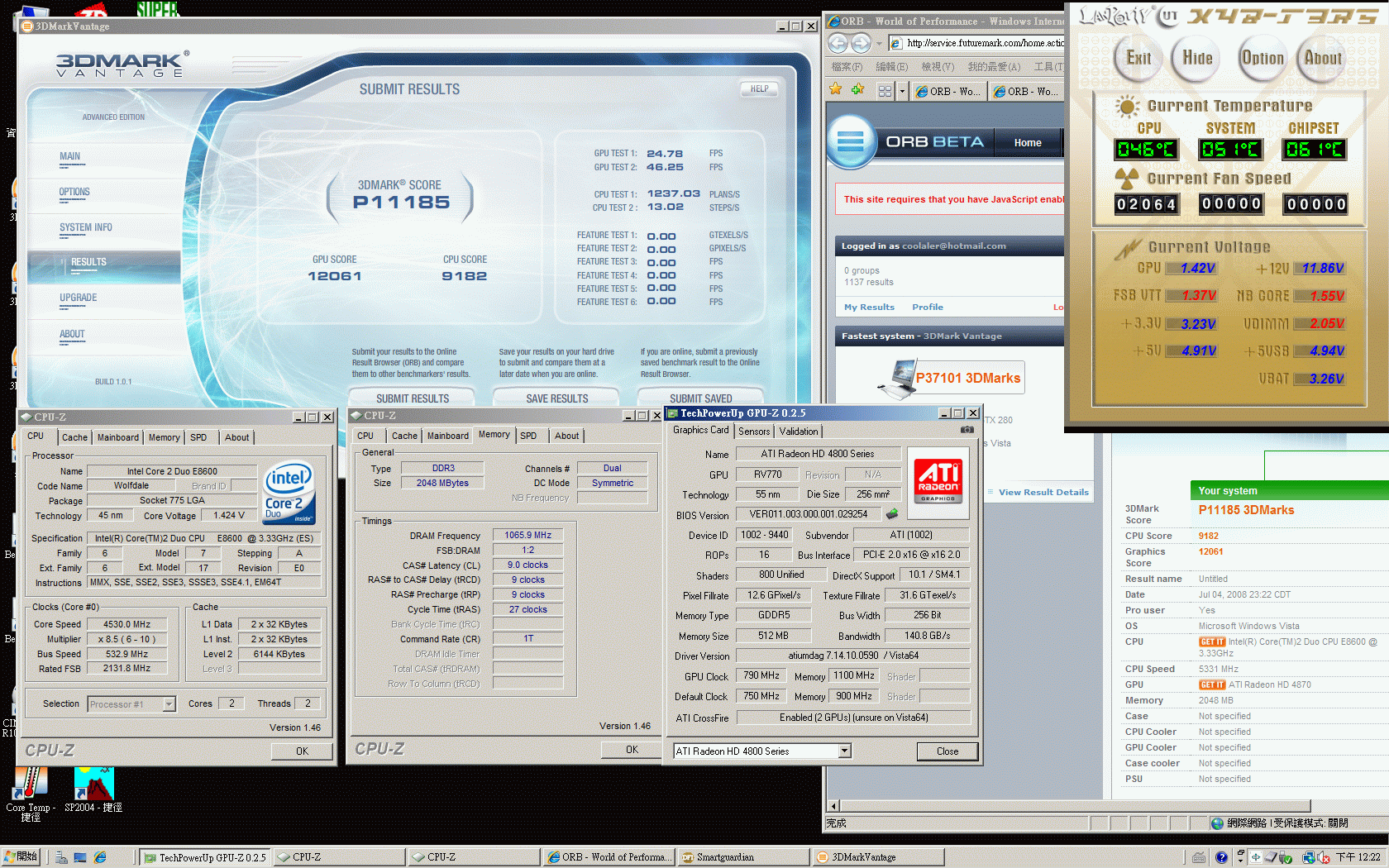Screen dimensions: 1389x868
Task: Click OK in the CPU-Z processor window
Action: (302, 751)
